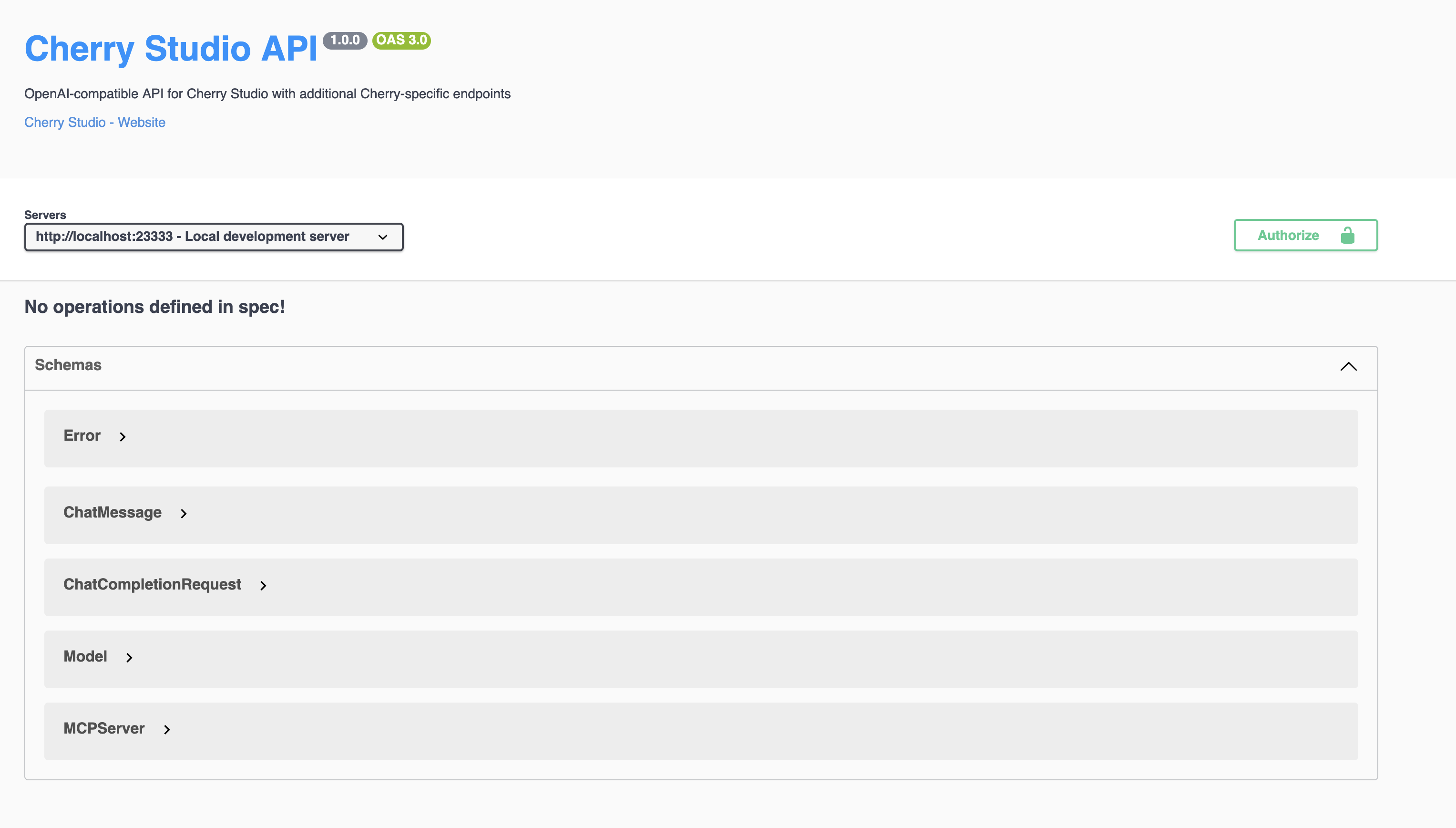Open the Cherry Studio - Website link

tap(95, 122)
